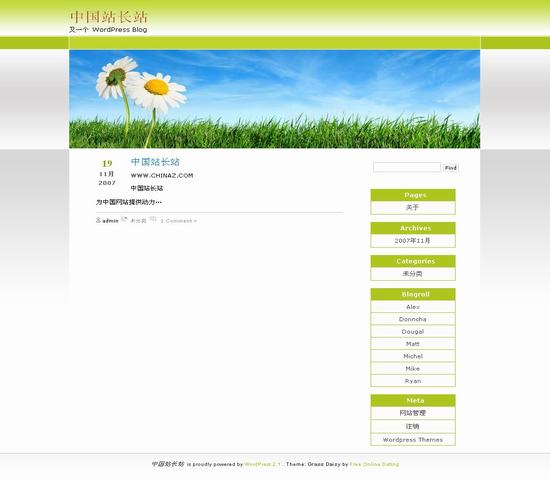
Task: Click the category folder icon beside 未分类 in post footer
Action: coord(124,219)
